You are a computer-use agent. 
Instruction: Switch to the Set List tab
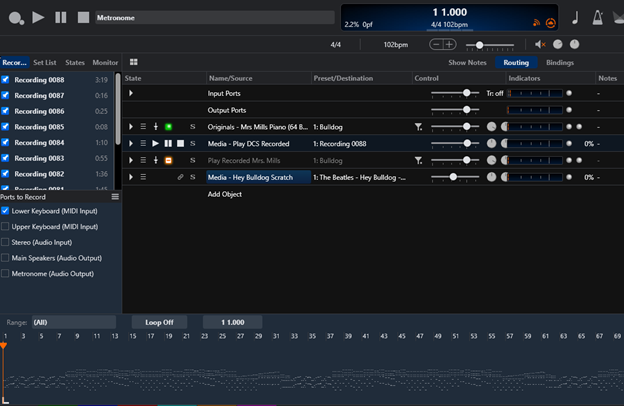(x=45, y=62)
